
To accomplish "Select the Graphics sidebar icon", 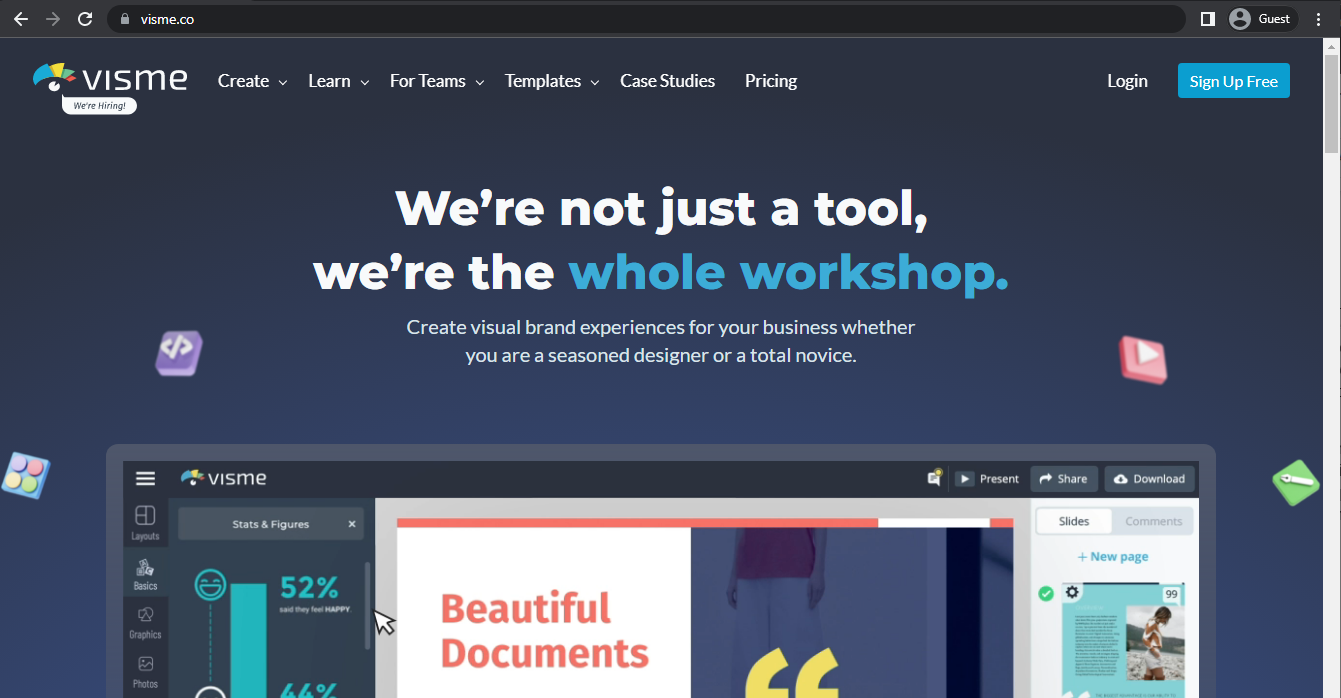I will 145,622.
